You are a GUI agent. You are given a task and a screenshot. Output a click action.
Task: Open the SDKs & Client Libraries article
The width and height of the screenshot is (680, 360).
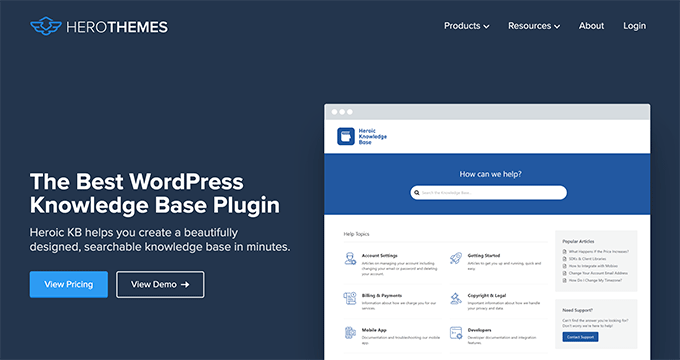[x=588, y=259]
